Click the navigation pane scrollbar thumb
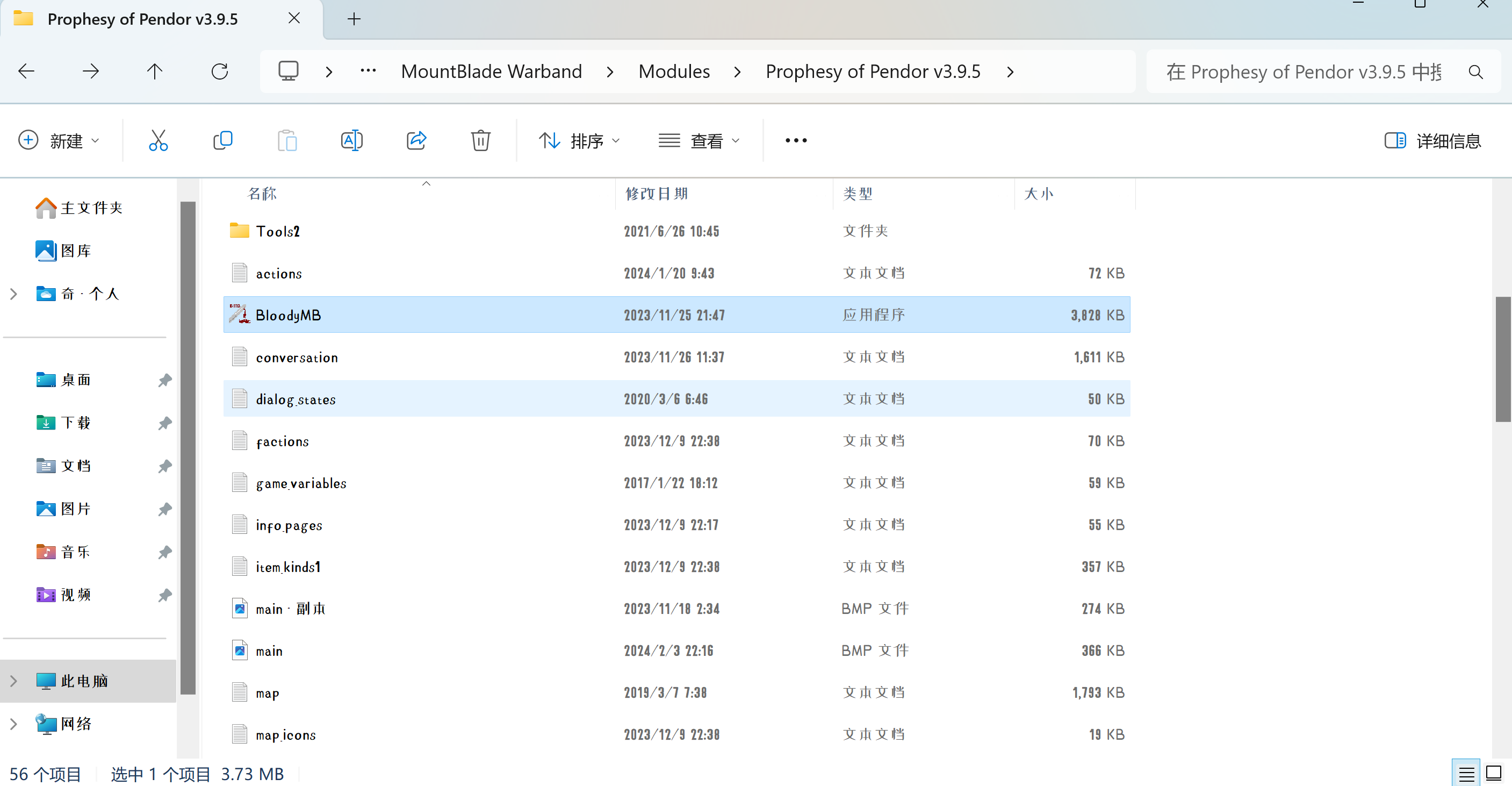The width and height of the screenshot is (1512, 786). pos(188,448)
